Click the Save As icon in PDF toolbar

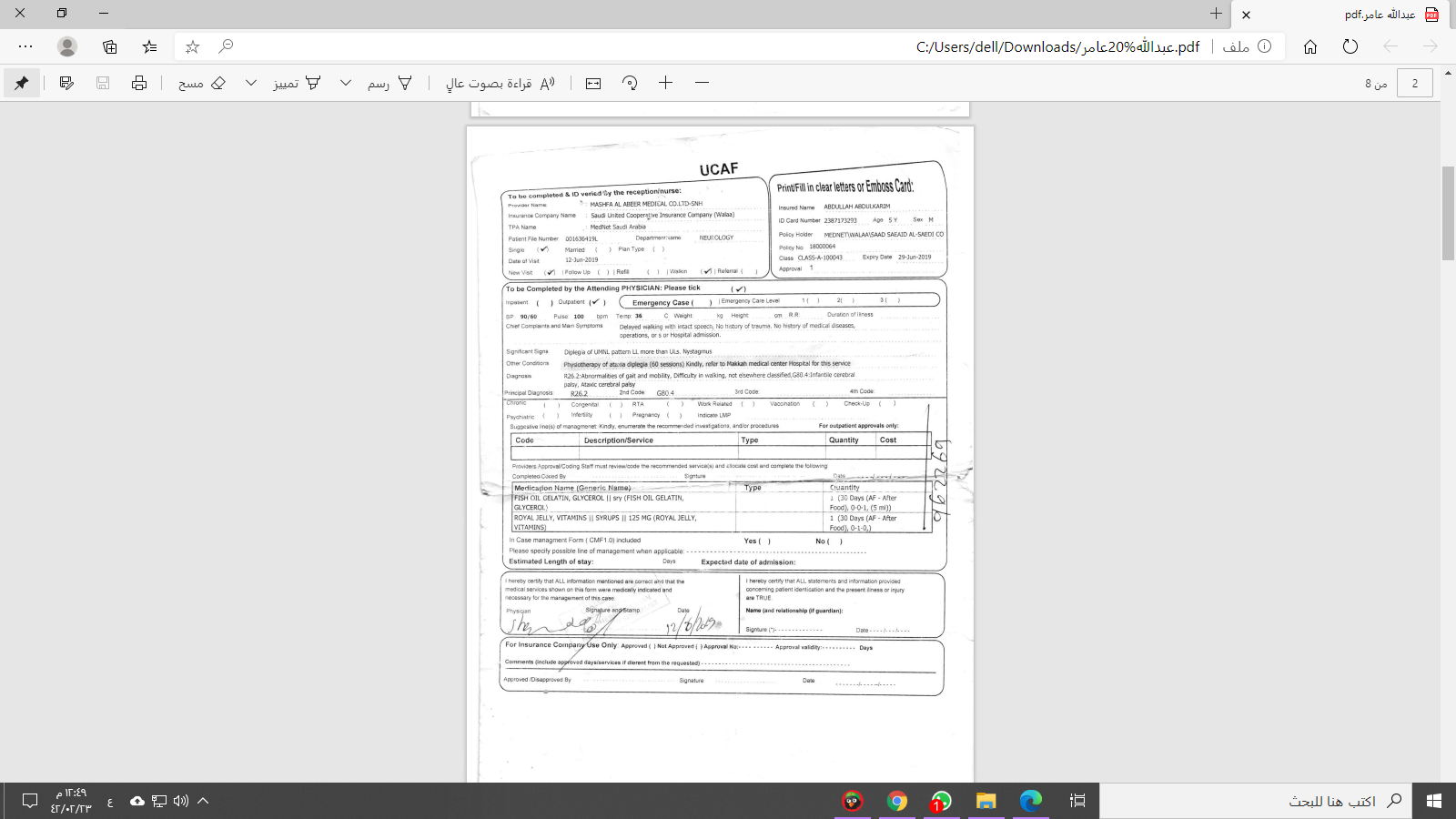pyautogui.click(x=66, y=83)
